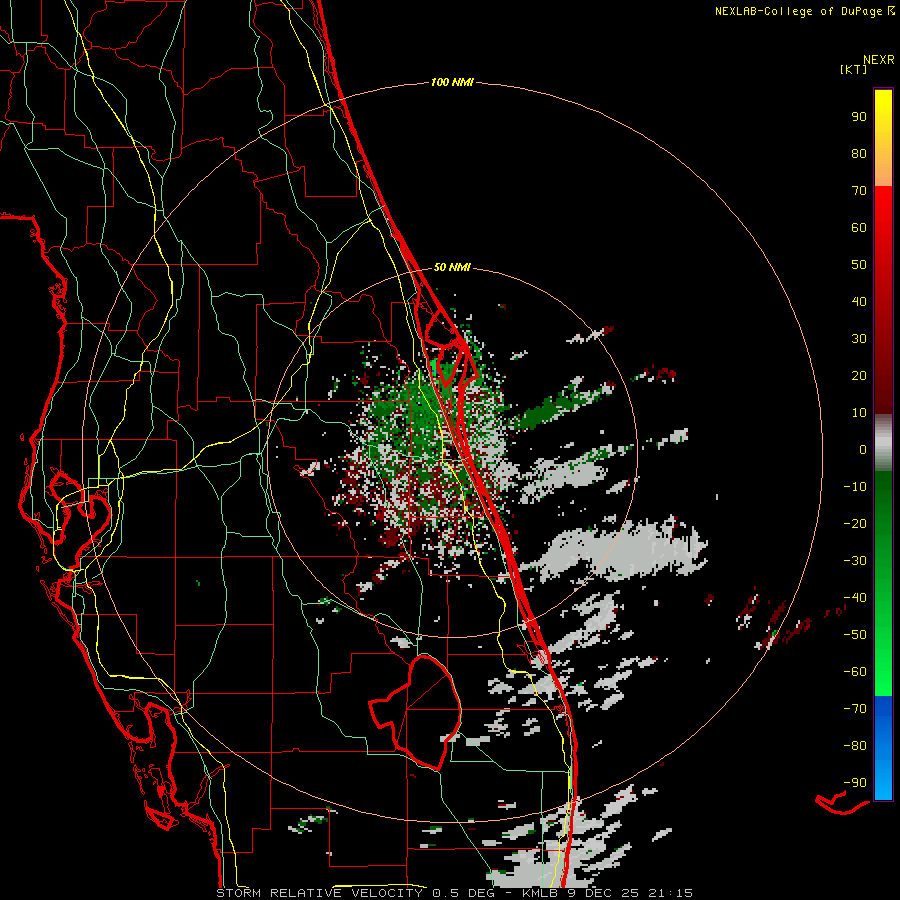This screenshot has height=900, width=900.
Task: Click the 80 value on the velocity scale
Action: 859,153
